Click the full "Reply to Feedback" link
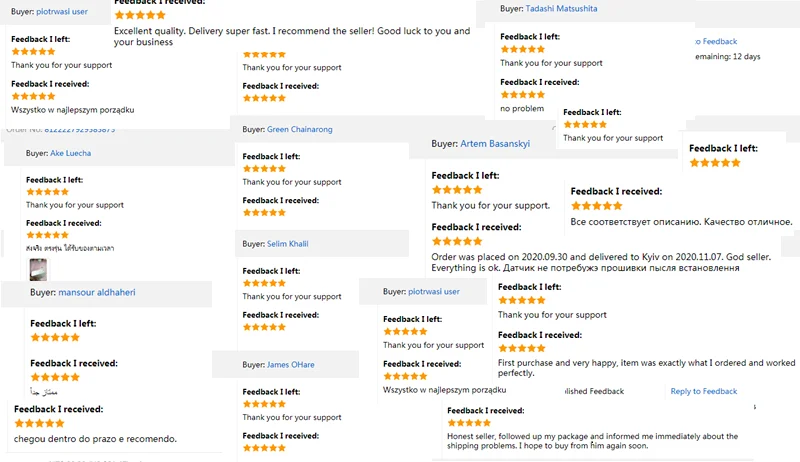The height and width of the screenshot is (462, 800). [704, 391]
